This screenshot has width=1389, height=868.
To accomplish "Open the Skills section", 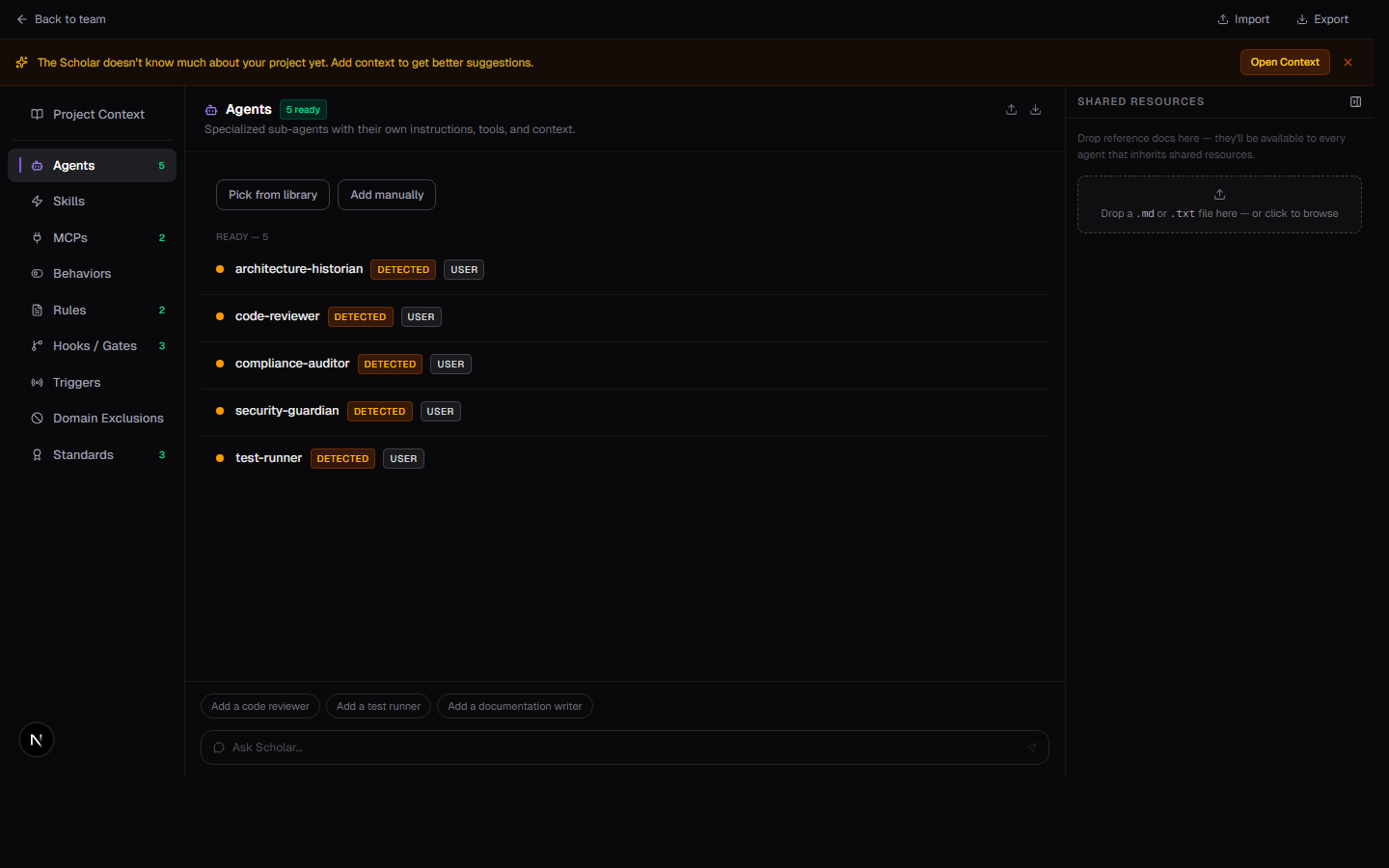I will click(x=92, y=202).
